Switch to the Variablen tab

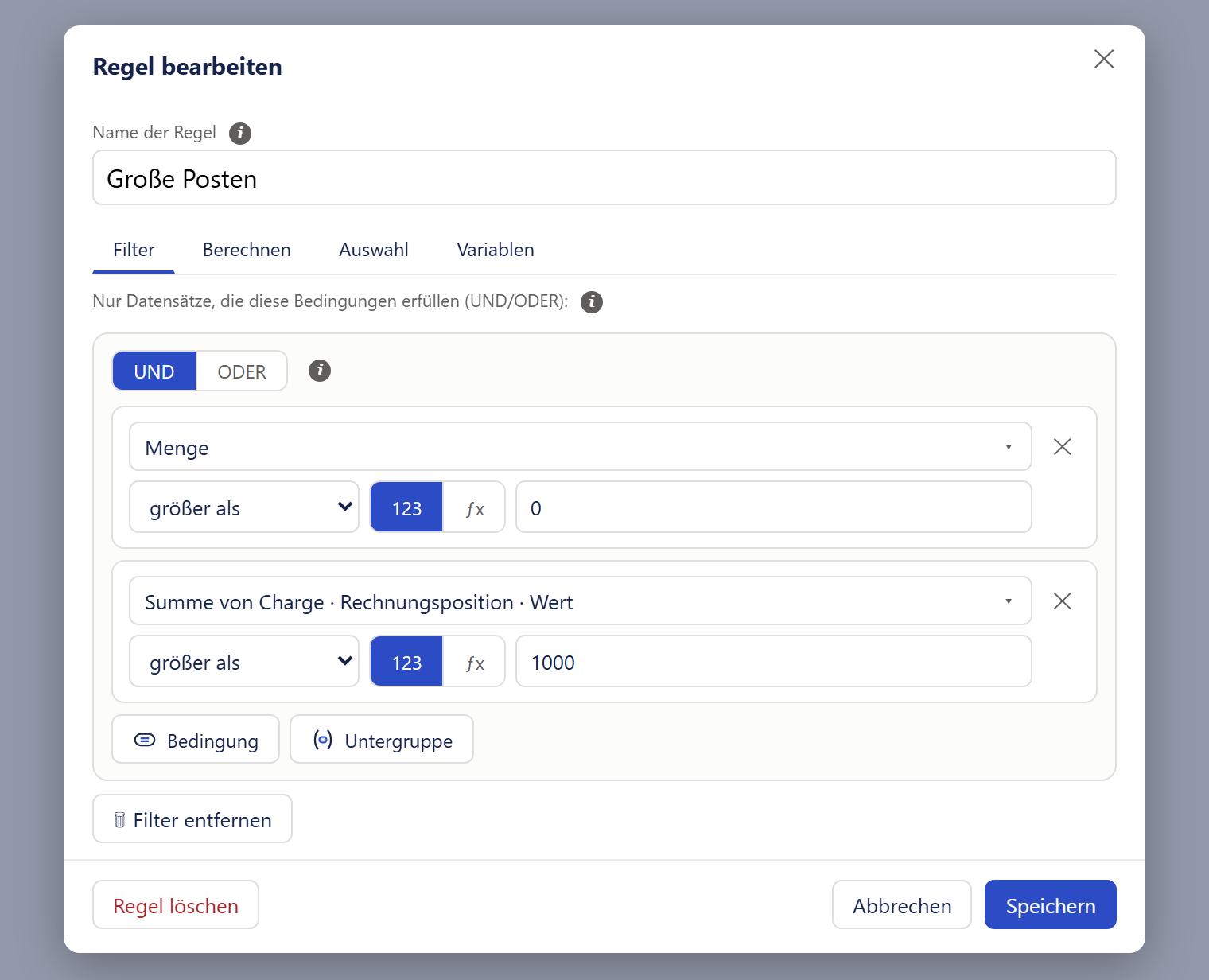coord(496,250)
